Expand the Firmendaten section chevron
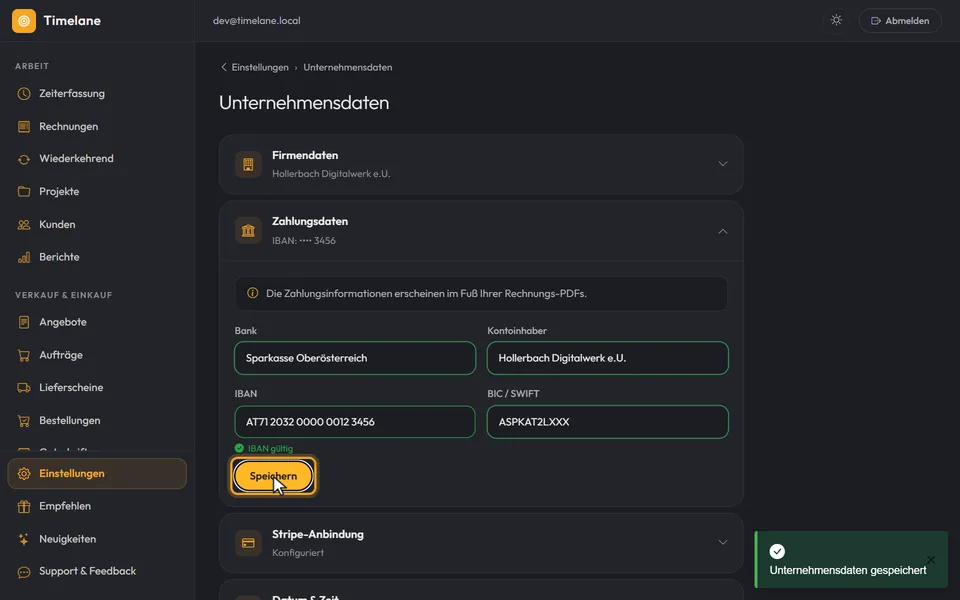This screenshot has height=600, width=960. 722,164
